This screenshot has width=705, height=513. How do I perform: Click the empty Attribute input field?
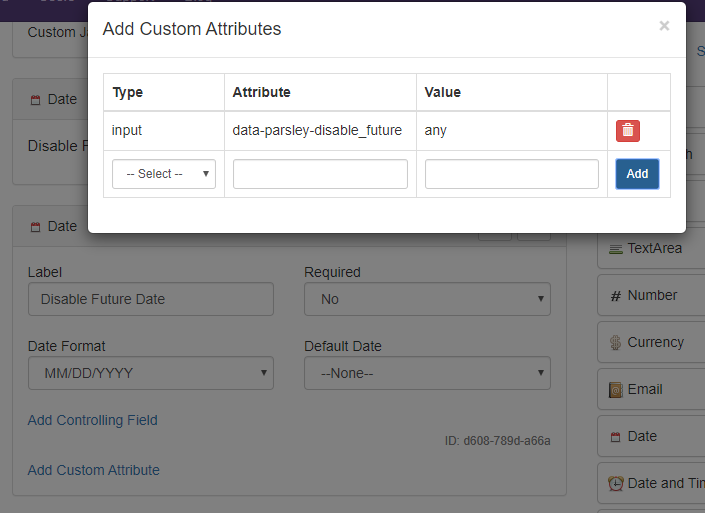(320, 174)
